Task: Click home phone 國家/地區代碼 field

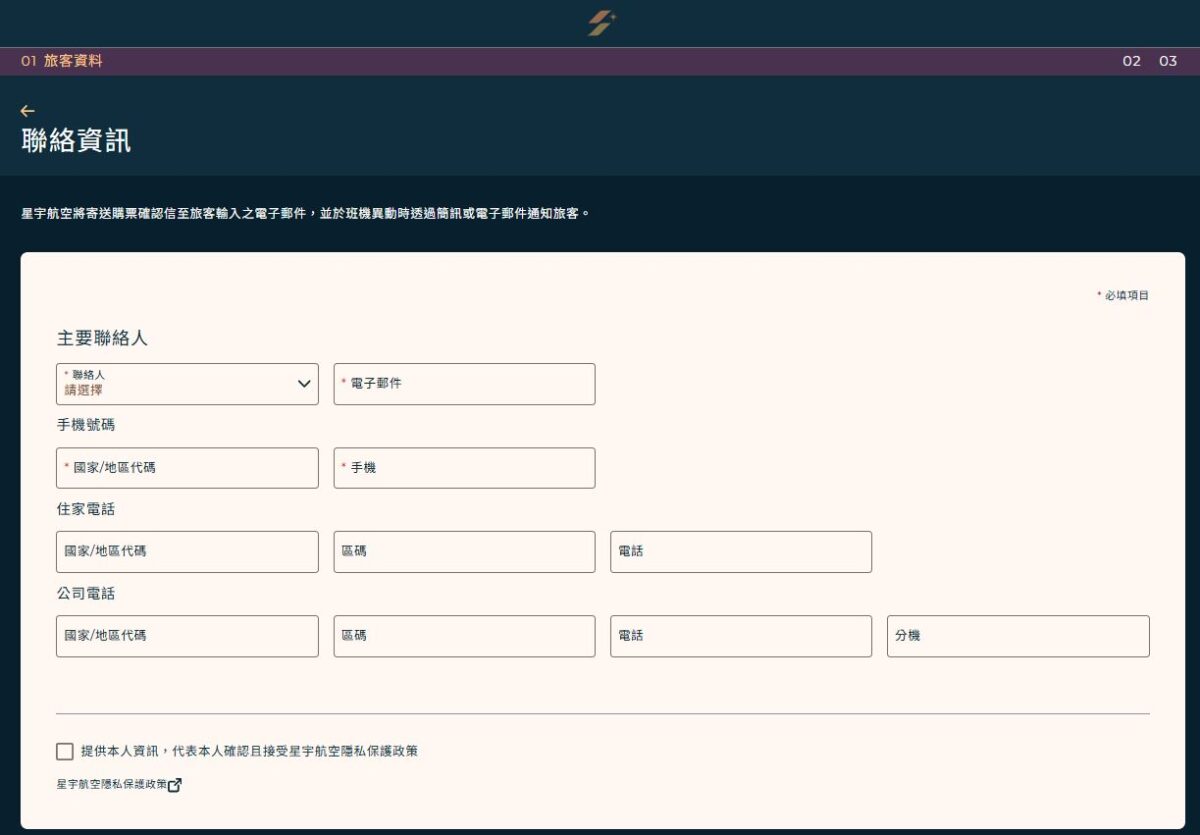Action: pos(187,552)
